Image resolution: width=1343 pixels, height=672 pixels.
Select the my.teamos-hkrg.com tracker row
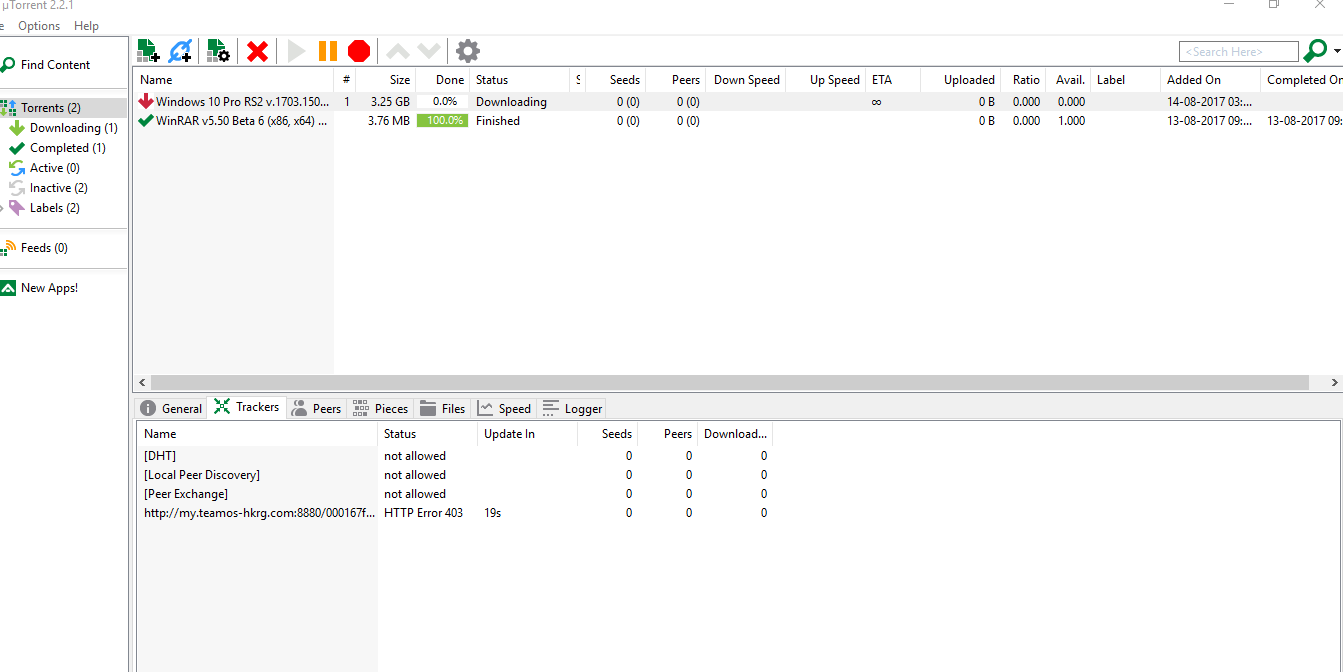[x=455, y=513]
